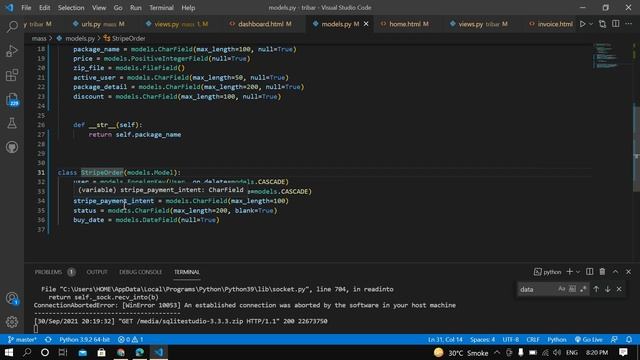The image size is (640, 360).
Task: Close the terminal panel
Action: click(629, 272)
